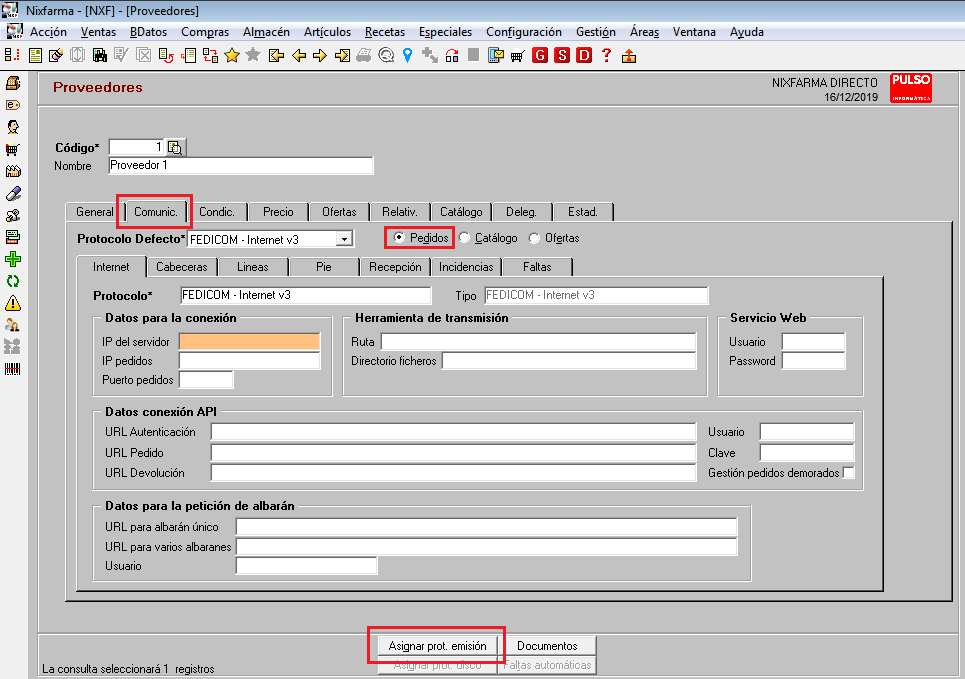Click the baby pacifier sidebar icon
This screenshot has height=679, width=965.
(13, 215)
